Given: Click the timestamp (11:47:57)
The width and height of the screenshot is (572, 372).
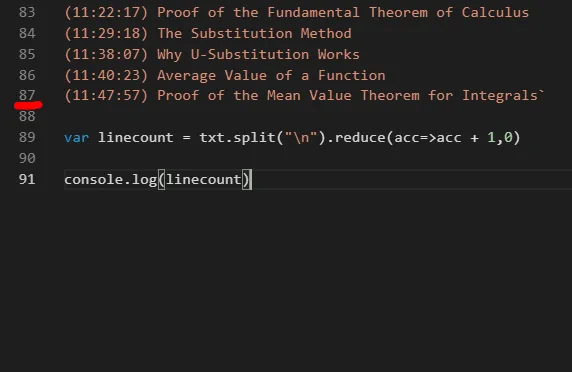Looking at the screenshot, I should (106, 96).
